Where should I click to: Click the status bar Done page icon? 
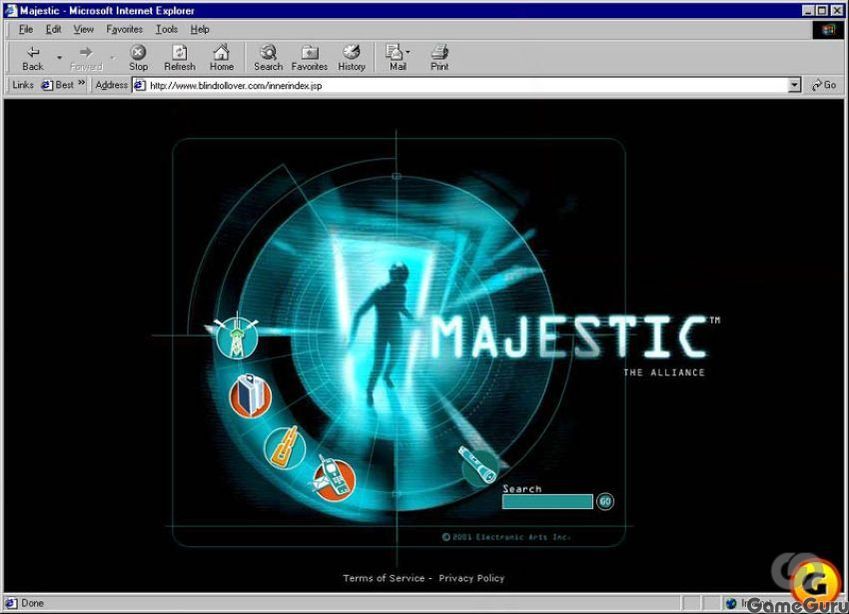[11, 603]
